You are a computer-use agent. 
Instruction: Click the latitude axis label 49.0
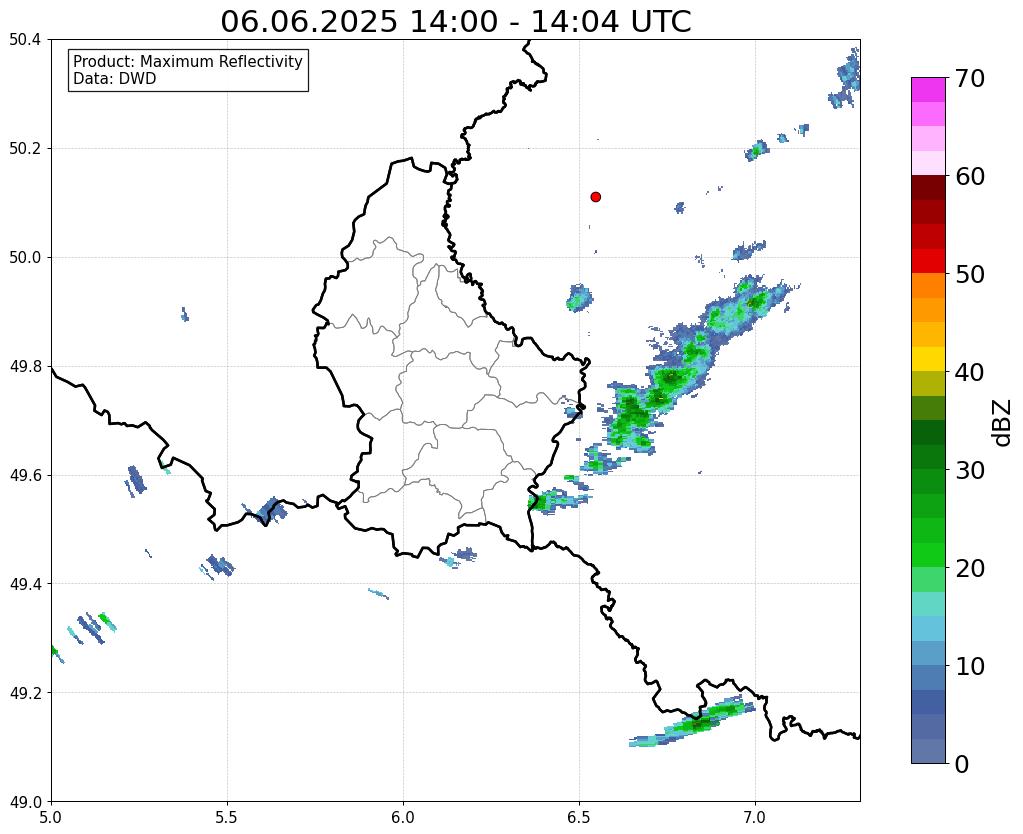25,801
